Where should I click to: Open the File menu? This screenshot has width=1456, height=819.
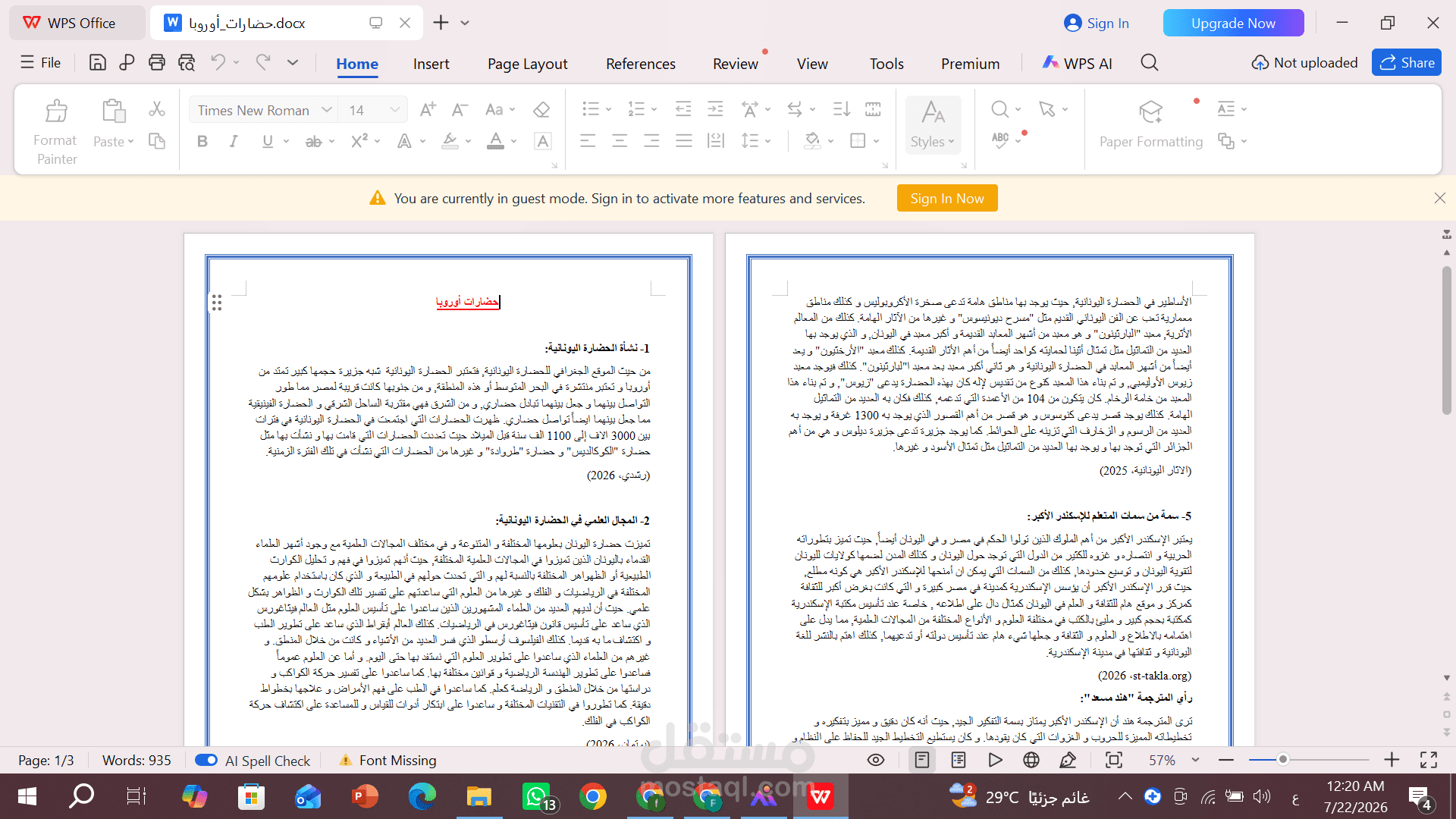(41, 63)
